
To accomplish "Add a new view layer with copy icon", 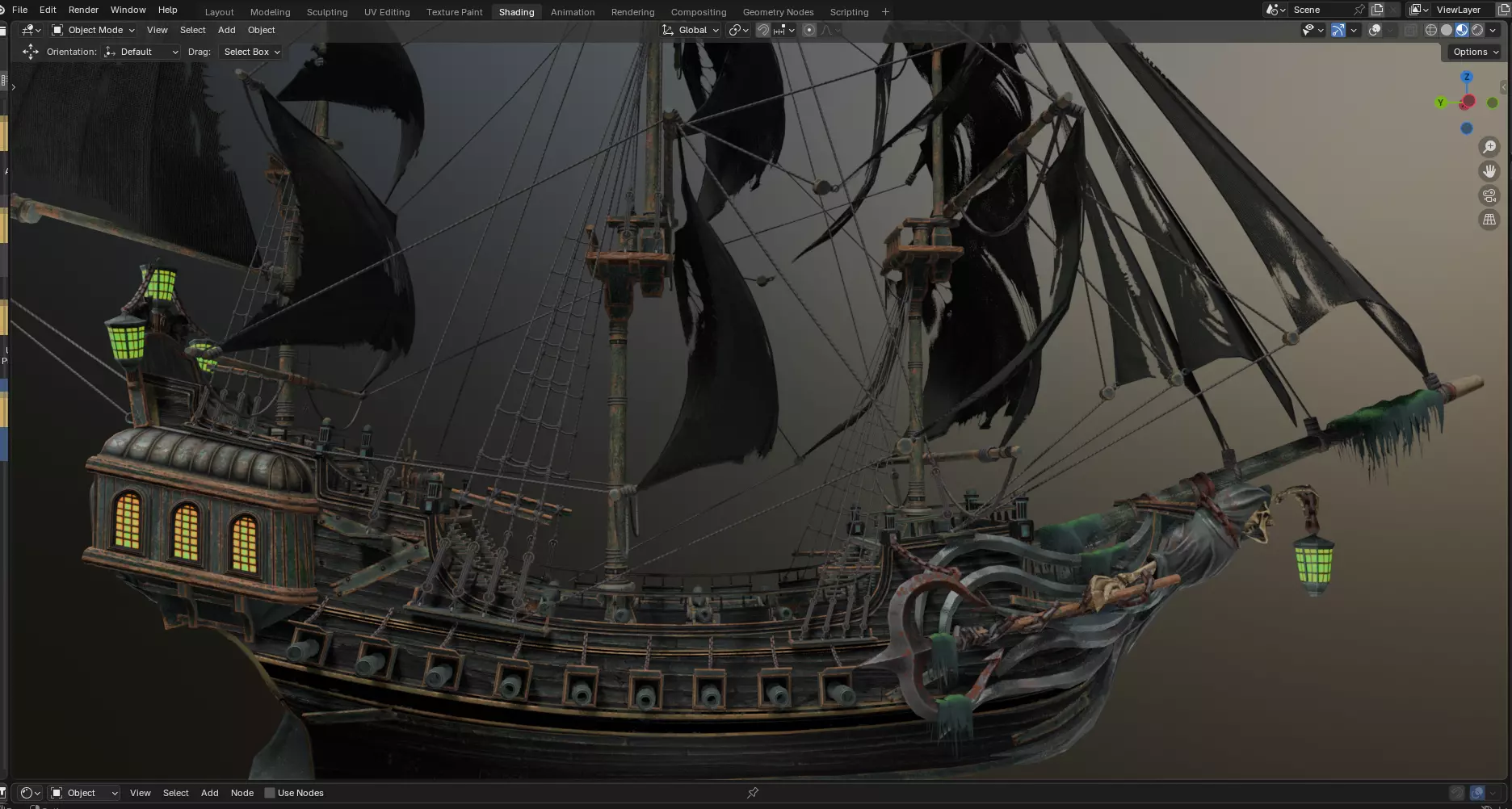I will (1504, 10).
